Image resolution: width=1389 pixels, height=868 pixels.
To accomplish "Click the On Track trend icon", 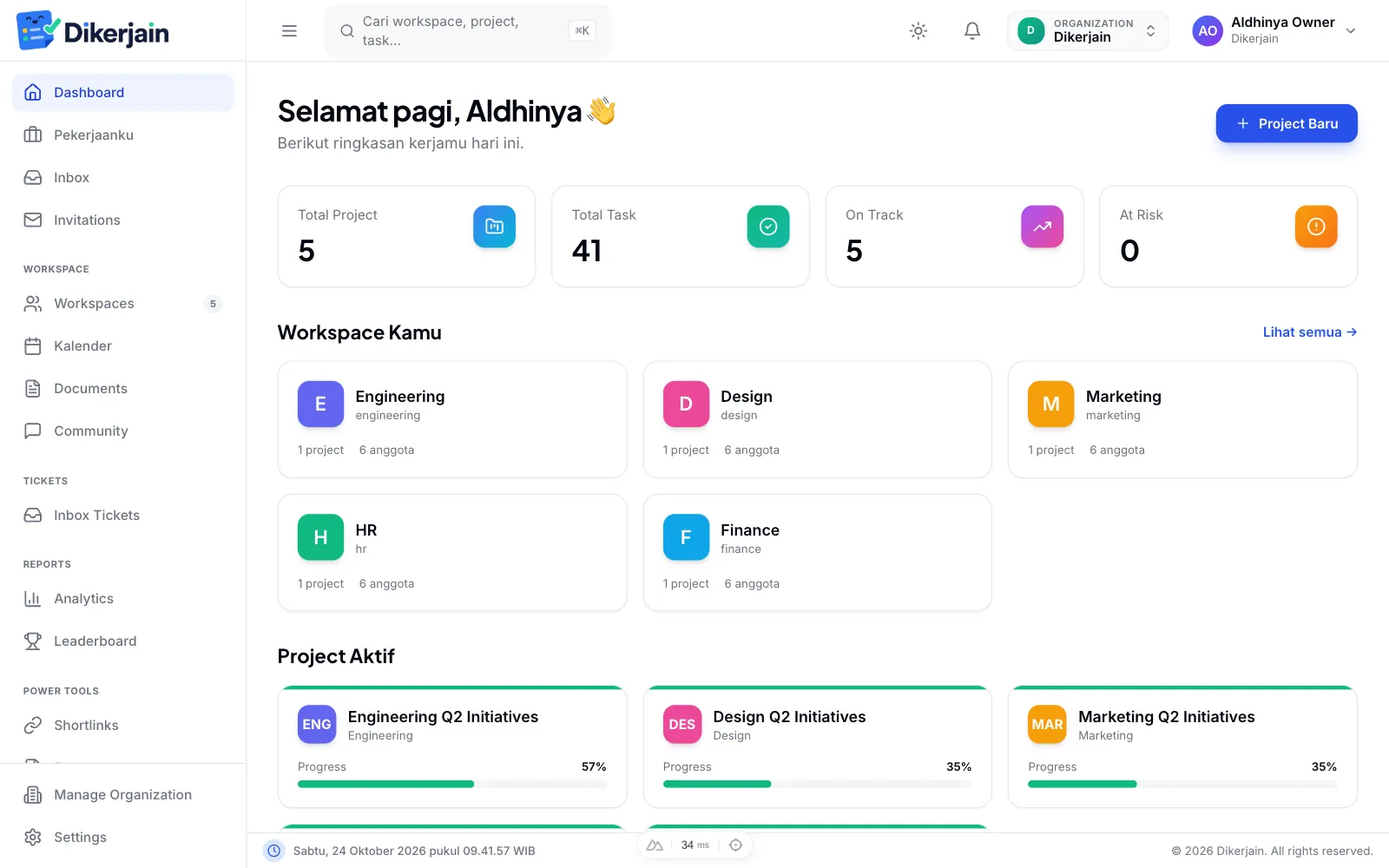I will [1042, 227].
